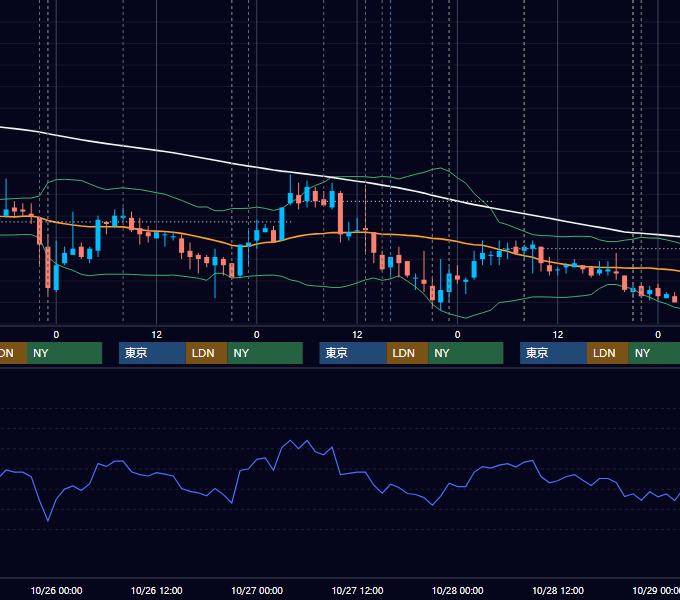Select the NY session block spanning 10/29 00:00
The height and width of the screenshot is (600, 680).
click(x=654, y=353)
